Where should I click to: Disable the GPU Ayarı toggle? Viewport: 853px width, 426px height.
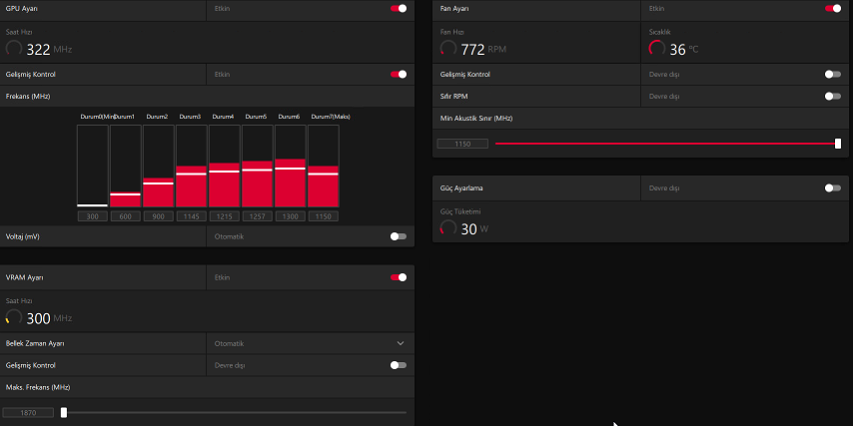[399, 8]
